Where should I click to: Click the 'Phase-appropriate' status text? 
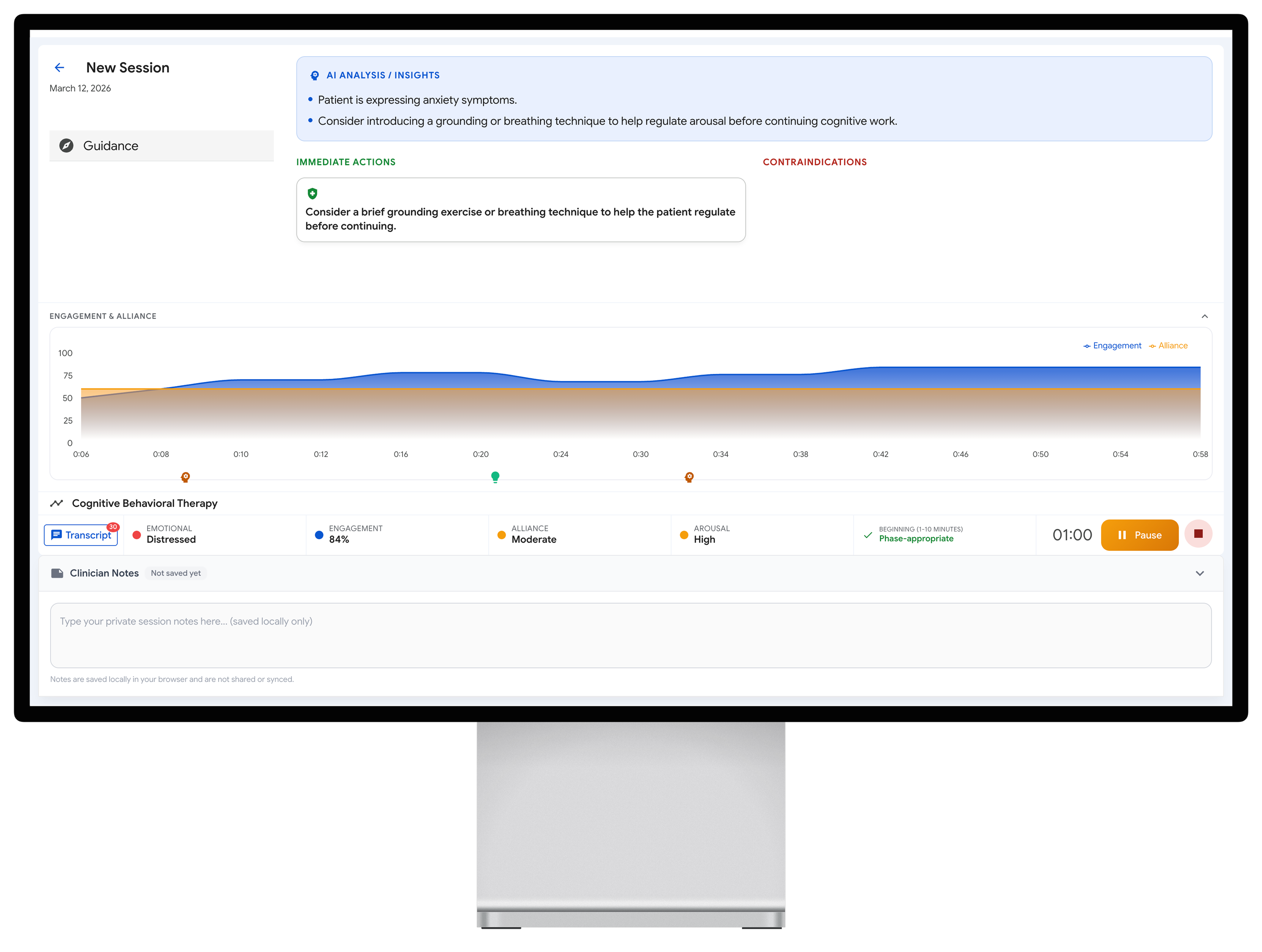coord(916,538)
